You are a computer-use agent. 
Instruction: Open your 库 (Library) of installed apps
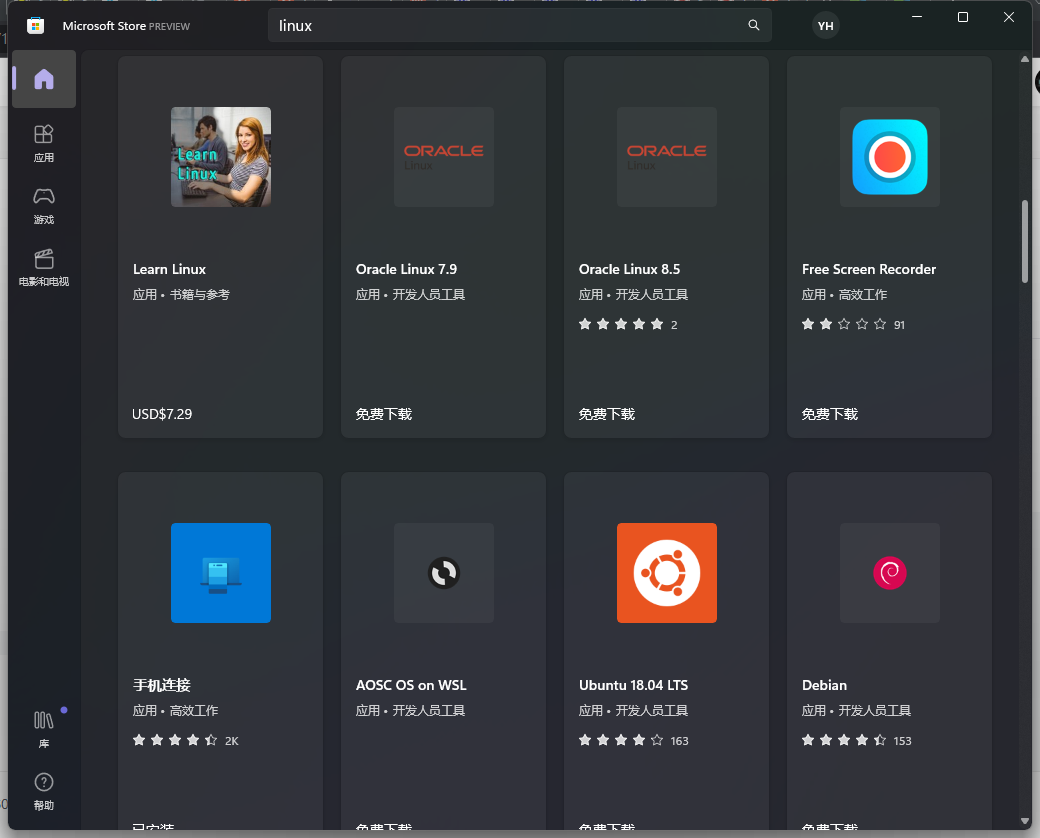pos(43,729)
